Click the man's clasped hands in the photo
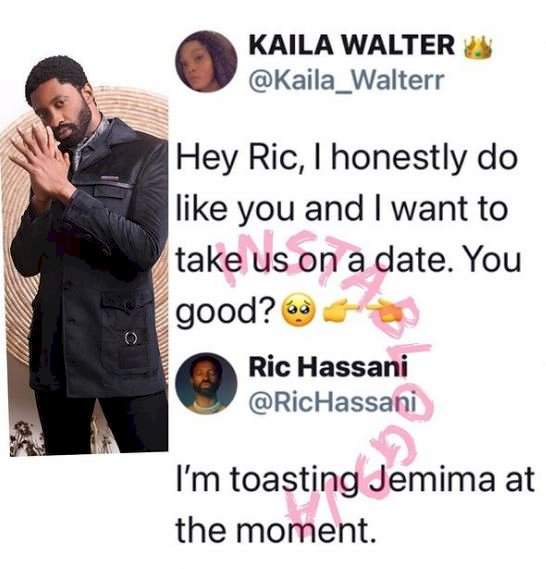This screenshot has height=569, width=546. (x=40, y=163)
